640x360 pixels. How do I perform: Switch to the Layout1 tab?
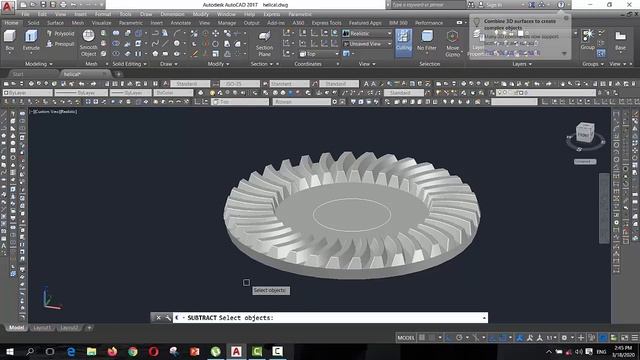[42, 328]
